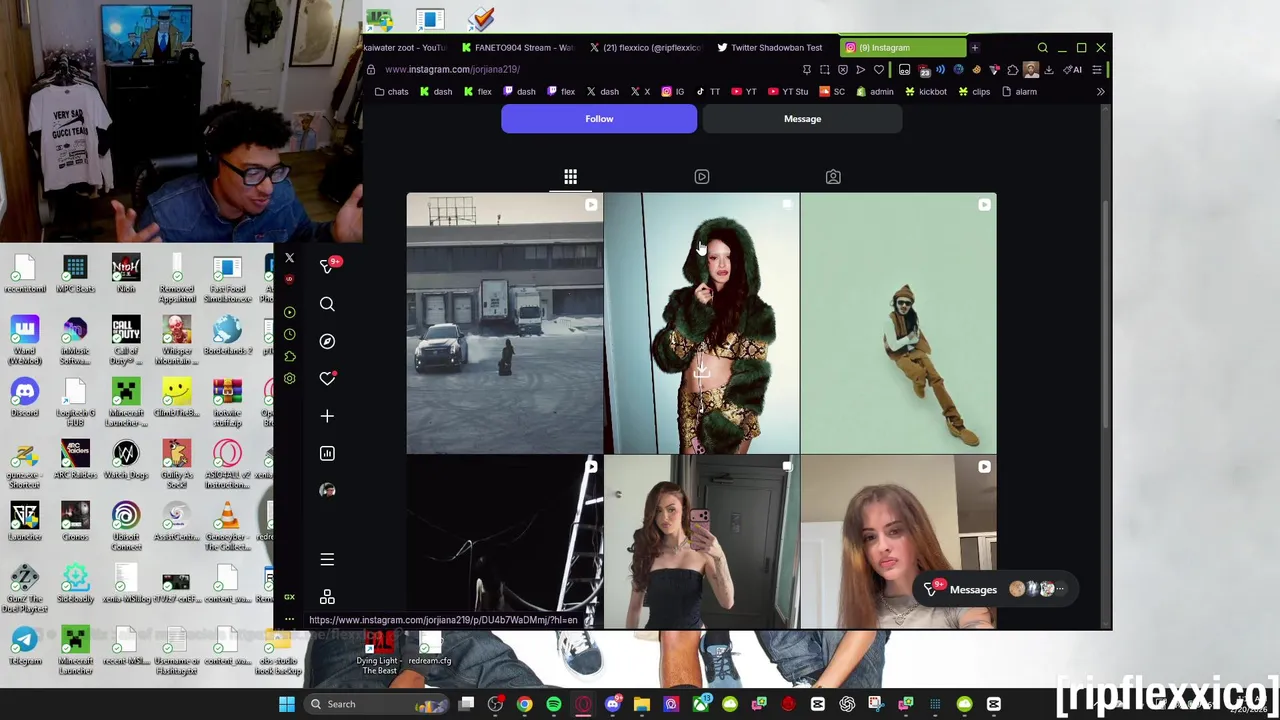Open the post of person lying on mint background
1280x720 pixels.
[x=898, y=324]
